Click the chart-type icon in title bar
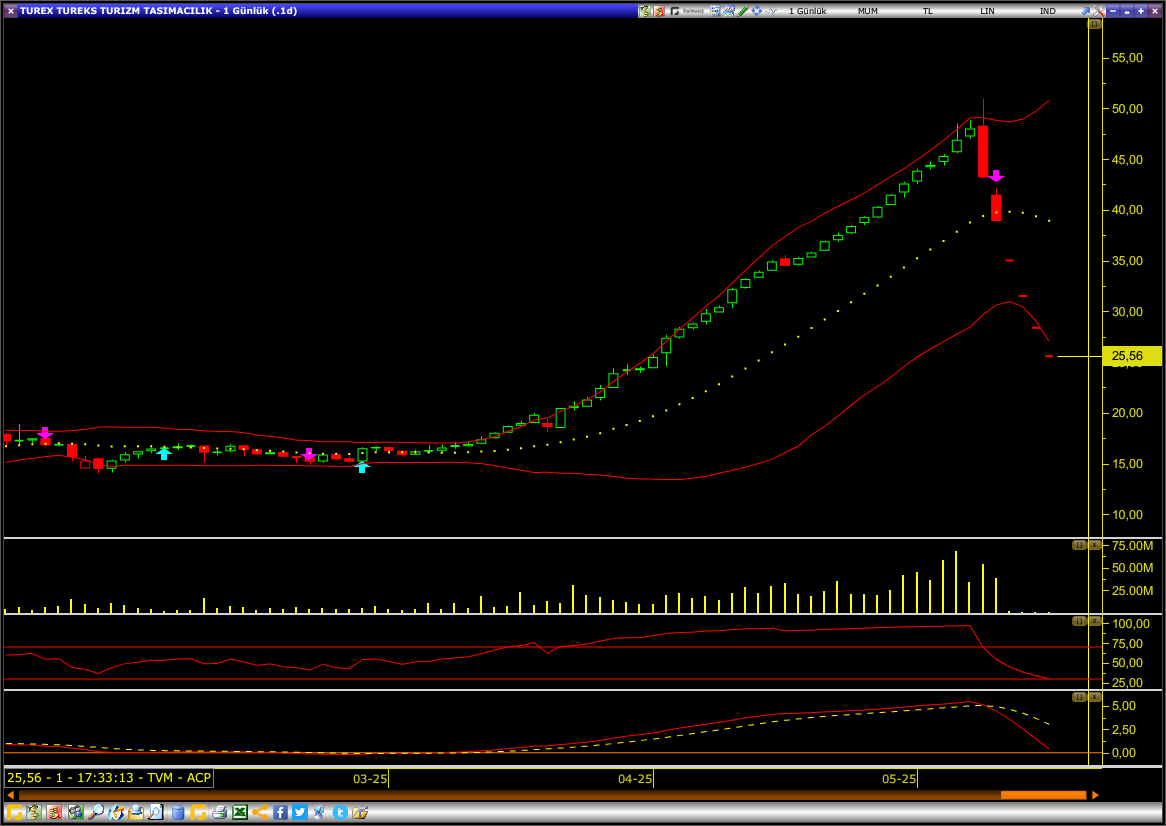Screen dimensions: 1166x826 (729, 11)
